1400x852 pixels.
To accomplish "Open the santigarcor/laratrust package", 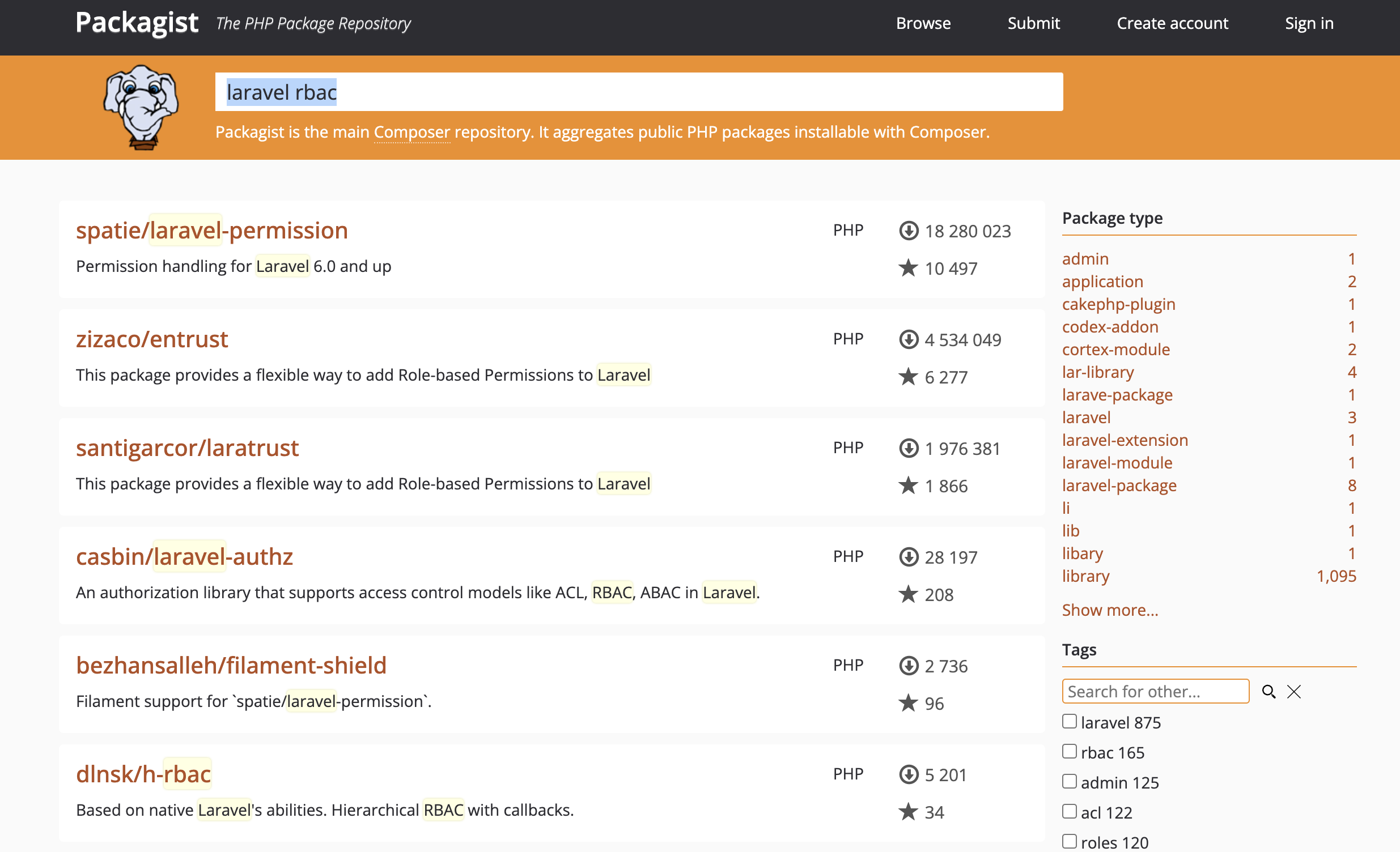I will 187,448.
